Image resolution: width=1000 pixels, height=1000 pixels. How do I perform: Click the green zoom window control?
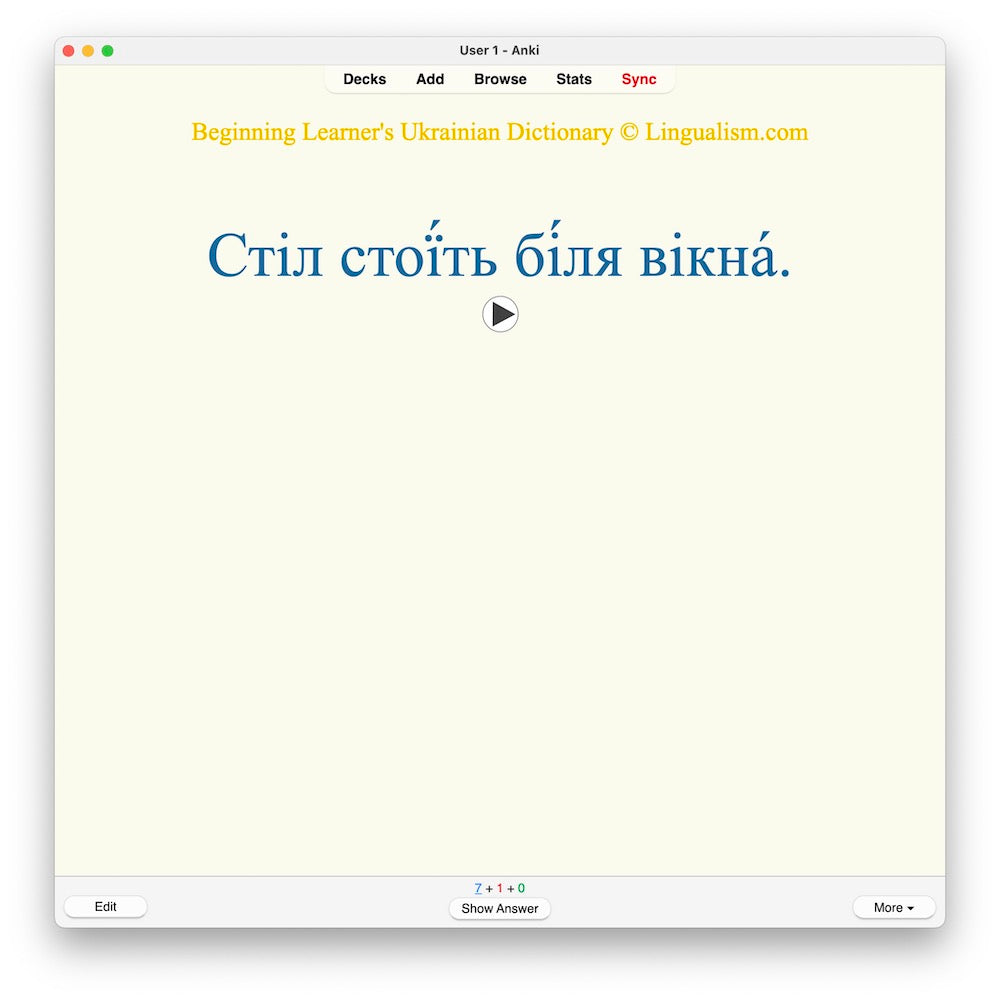108,49
